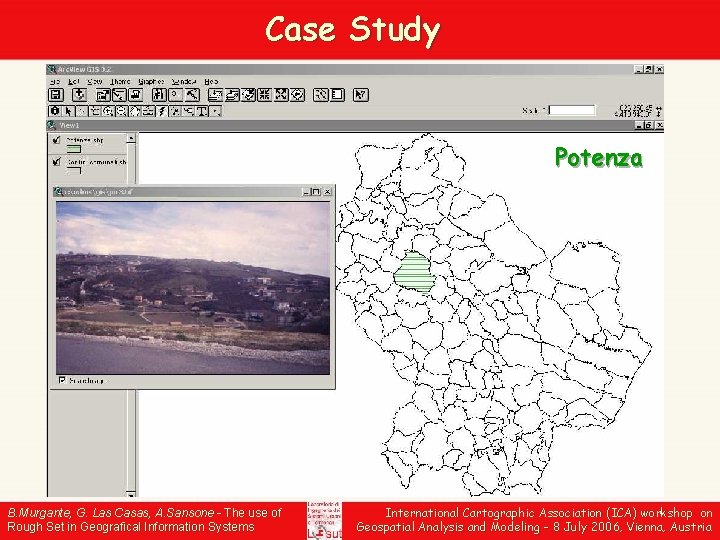Click the image window title icon
Viewport: 720px width, 540px height.
[58, 191]
